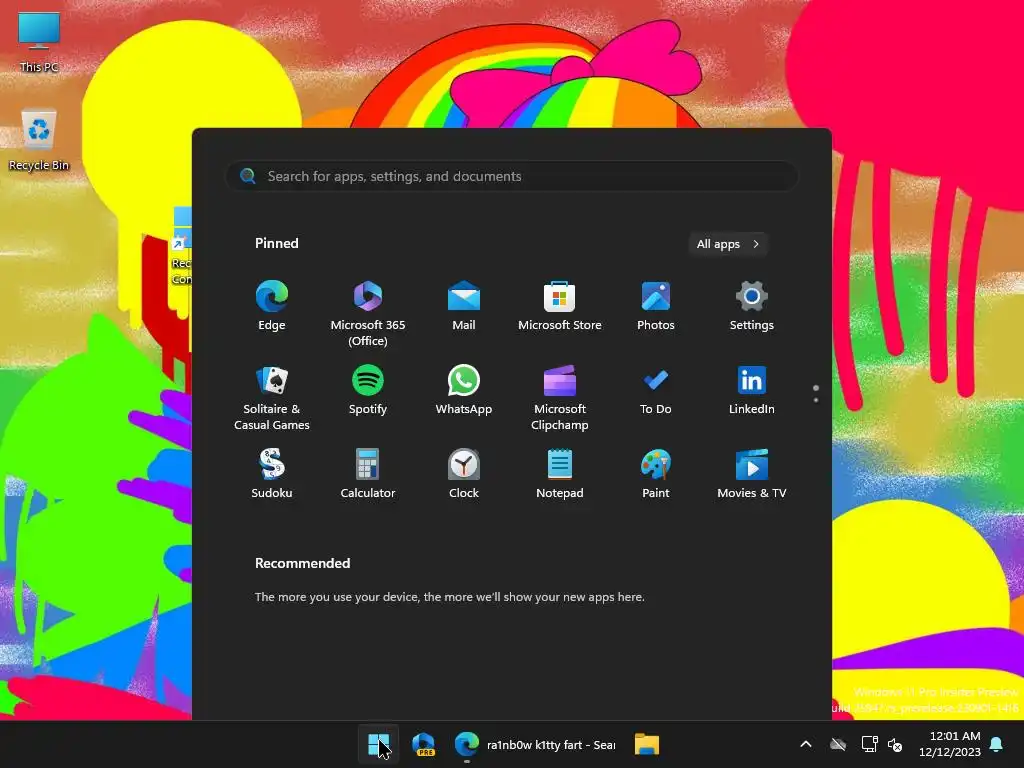The height and width of the screenshot is (768, 1024).
Task: Open the network status tray icon
Action: point(869,744)
